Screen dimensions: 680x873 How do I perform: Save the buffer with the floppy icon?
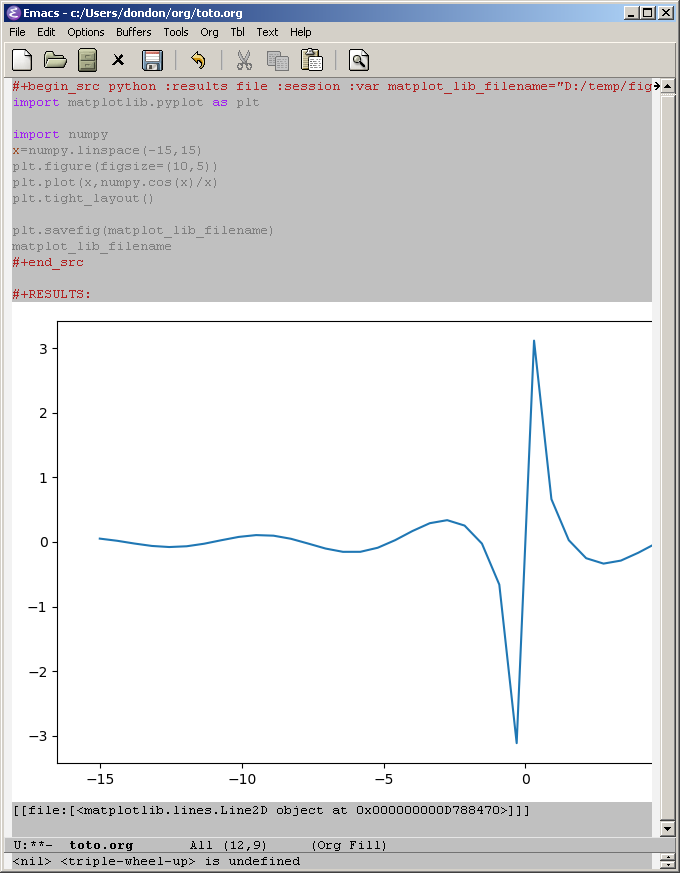click(x=152, y=60)
